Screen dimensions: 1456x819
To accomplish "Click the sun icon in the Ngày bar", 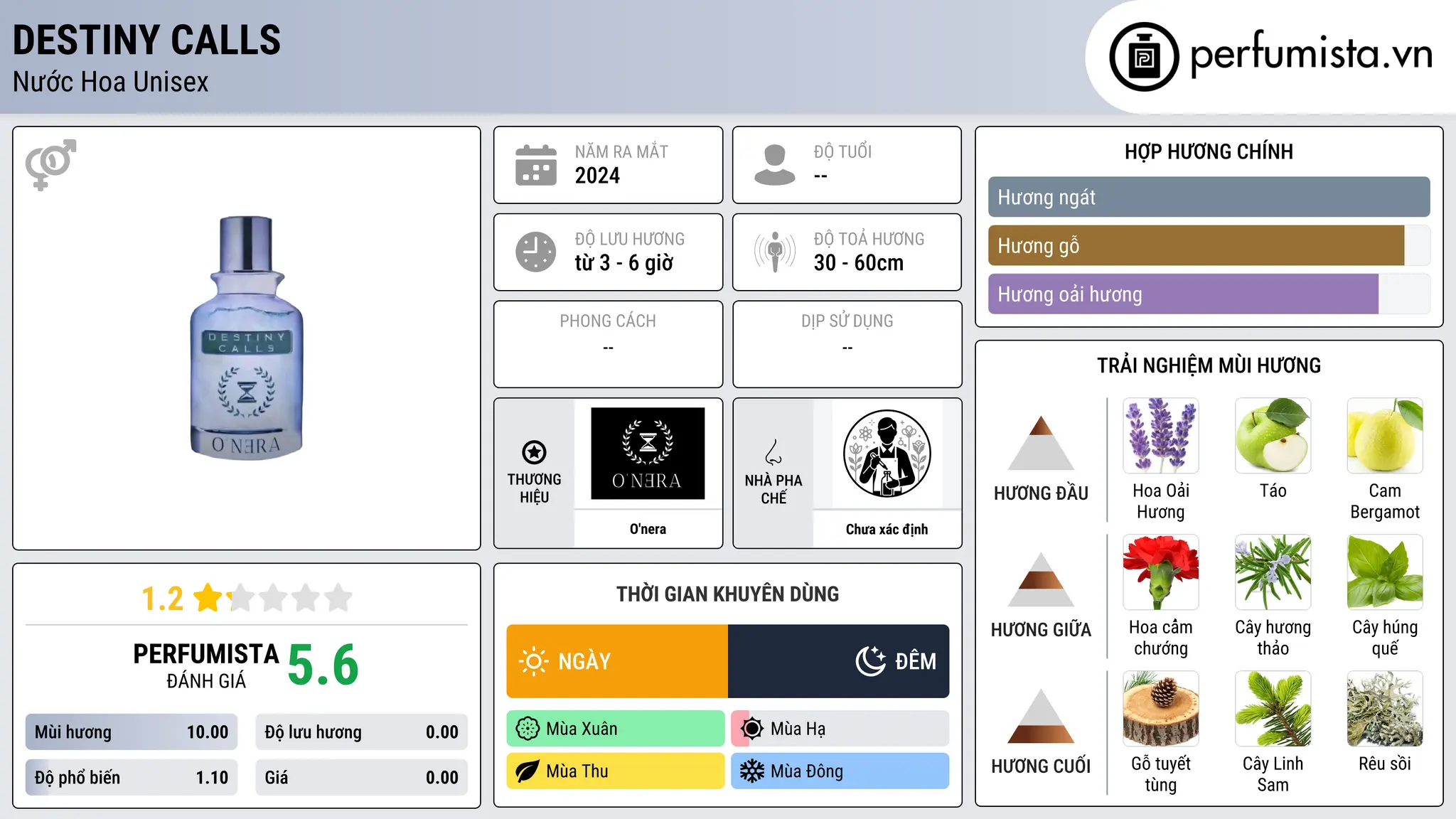I will click(534, 661).
